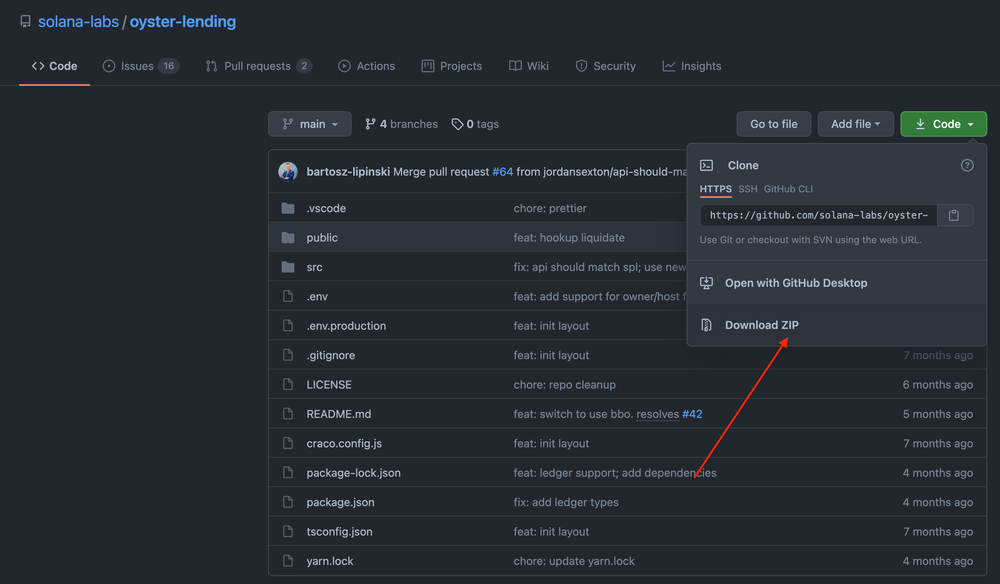Screen dimensions: 1000x584
Task: Open the Issues tab
Action: [140, 66]
